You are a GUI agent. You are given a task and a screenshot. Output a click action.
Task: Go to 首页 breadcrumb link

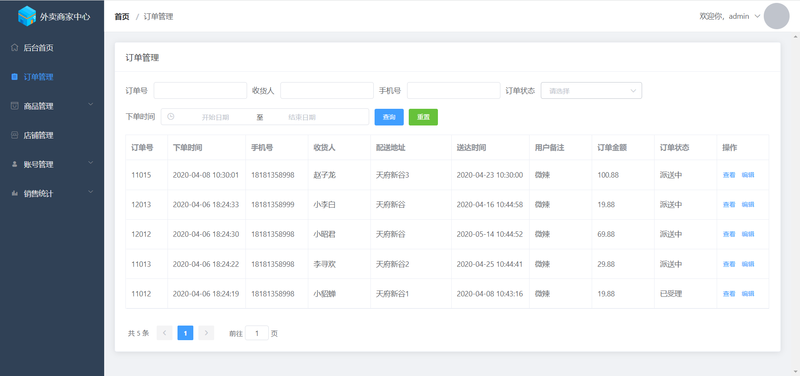click(122, 16)
